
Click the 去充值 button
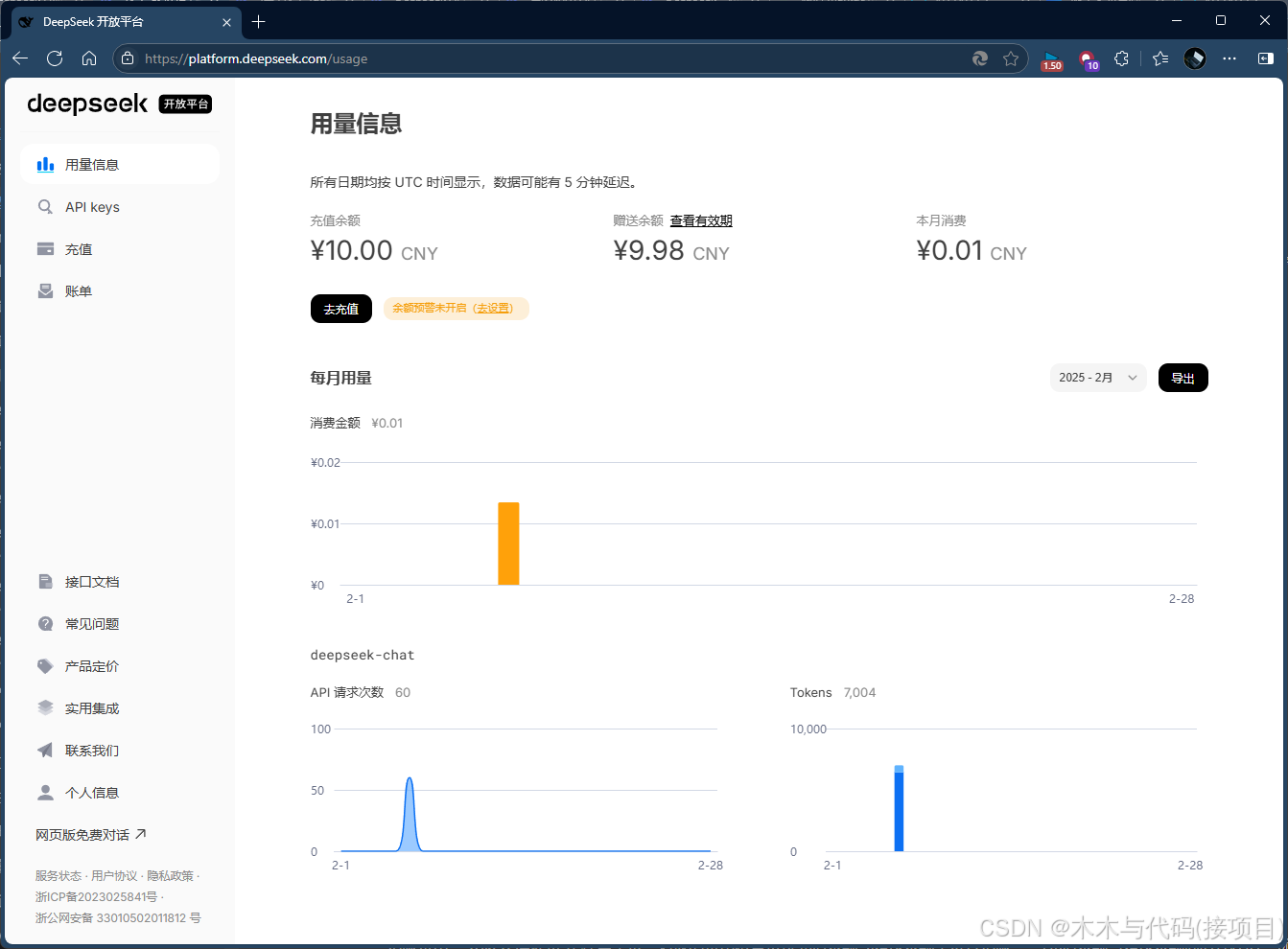click(x=341, y=309)
